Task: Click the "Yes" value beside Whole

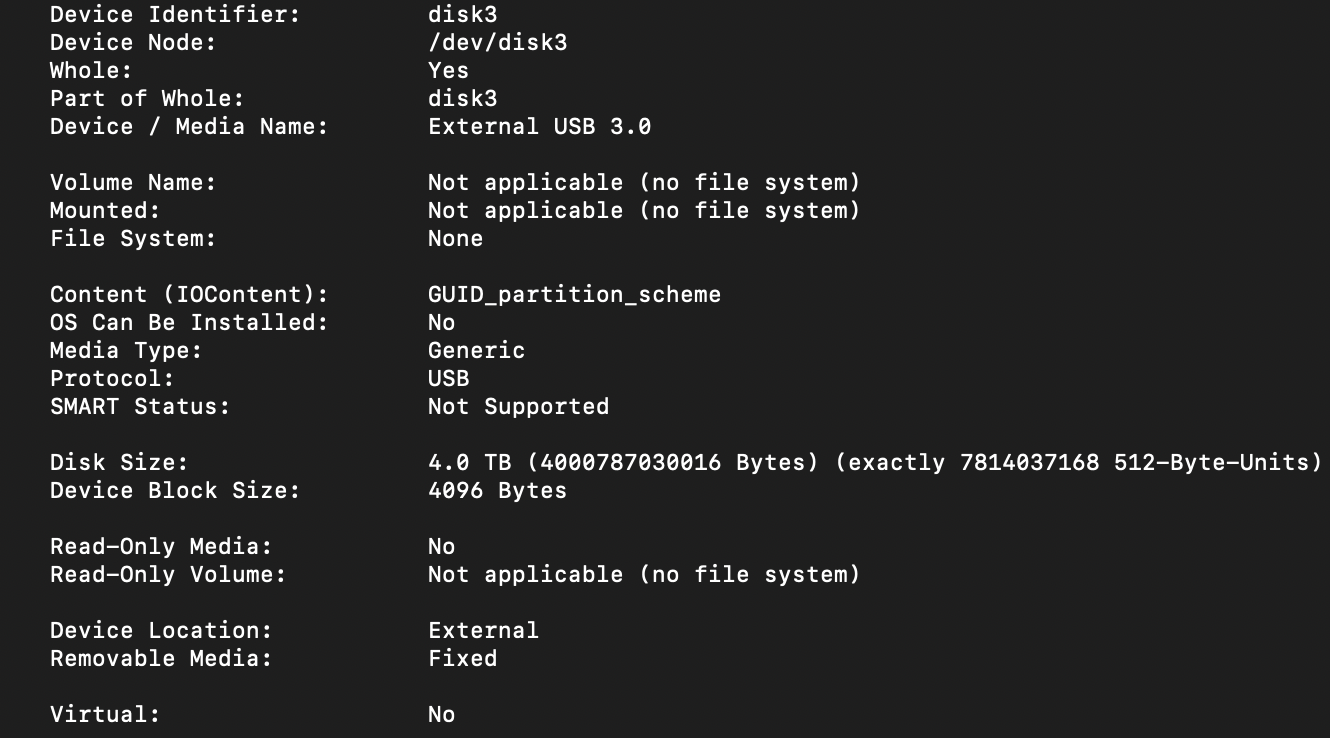Action: tap(448, 71)
